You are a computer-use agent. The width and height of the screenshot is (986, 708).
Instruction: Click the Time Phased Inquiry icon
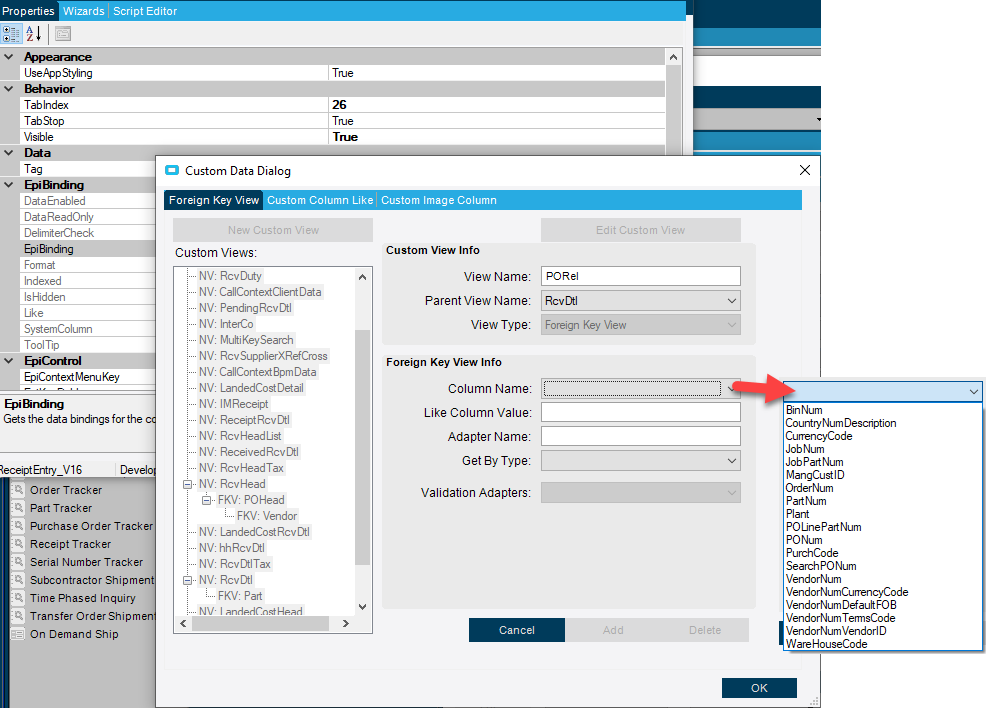click(18, 598)
